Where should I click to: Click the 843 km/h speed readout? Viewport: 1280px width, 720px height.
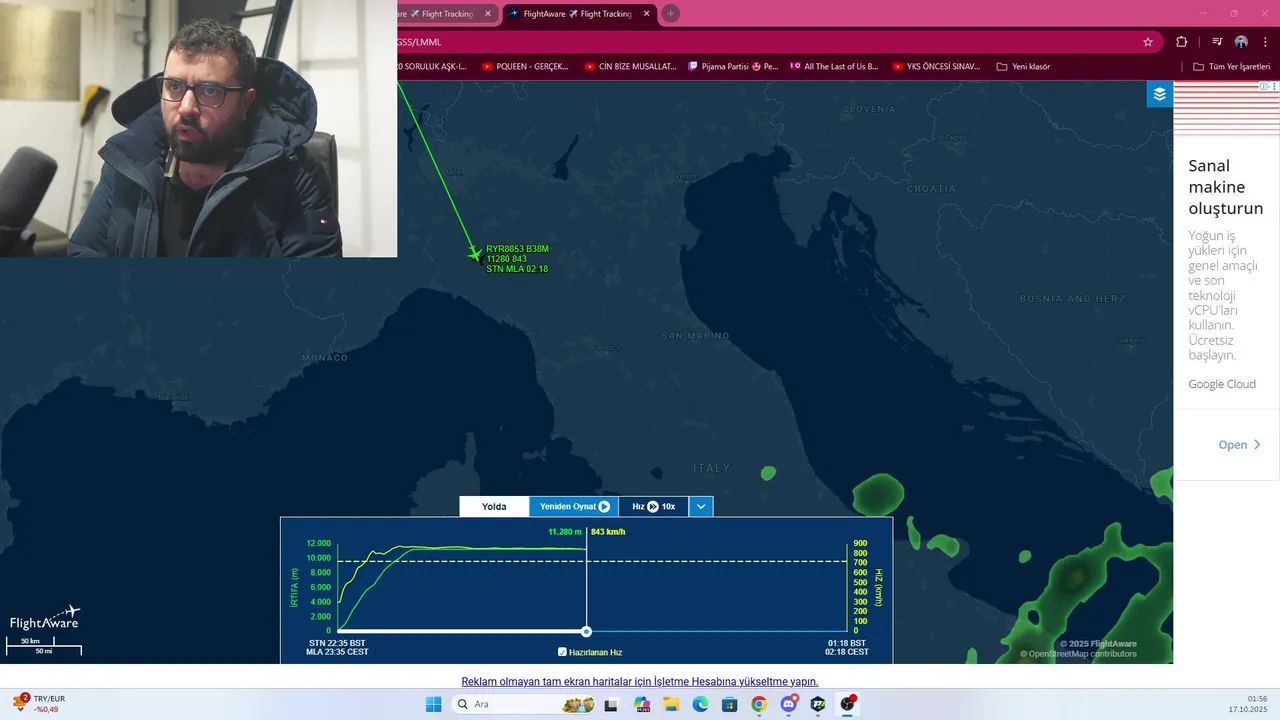[608, 532]
